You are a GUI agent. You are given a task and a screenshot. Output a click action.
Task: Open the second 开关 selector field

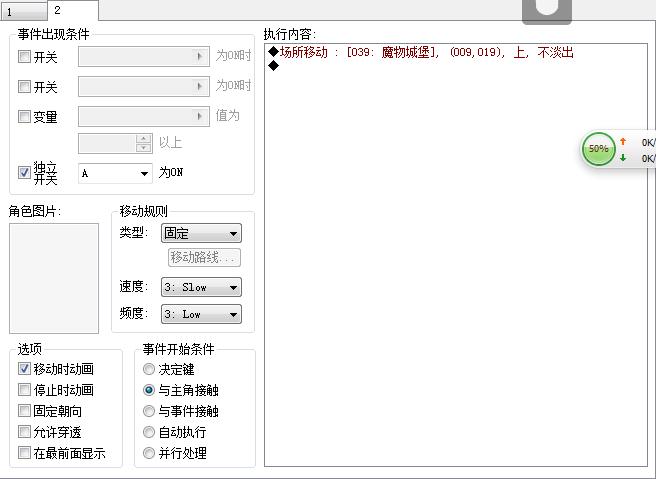(144, 87)
